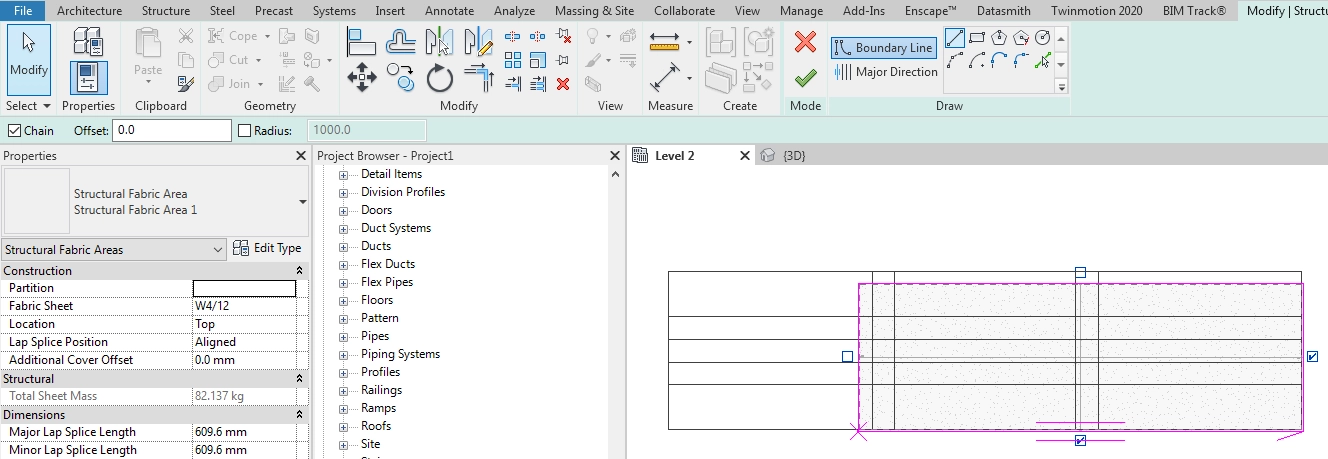Collapse the Dimensions properties group

299,415
